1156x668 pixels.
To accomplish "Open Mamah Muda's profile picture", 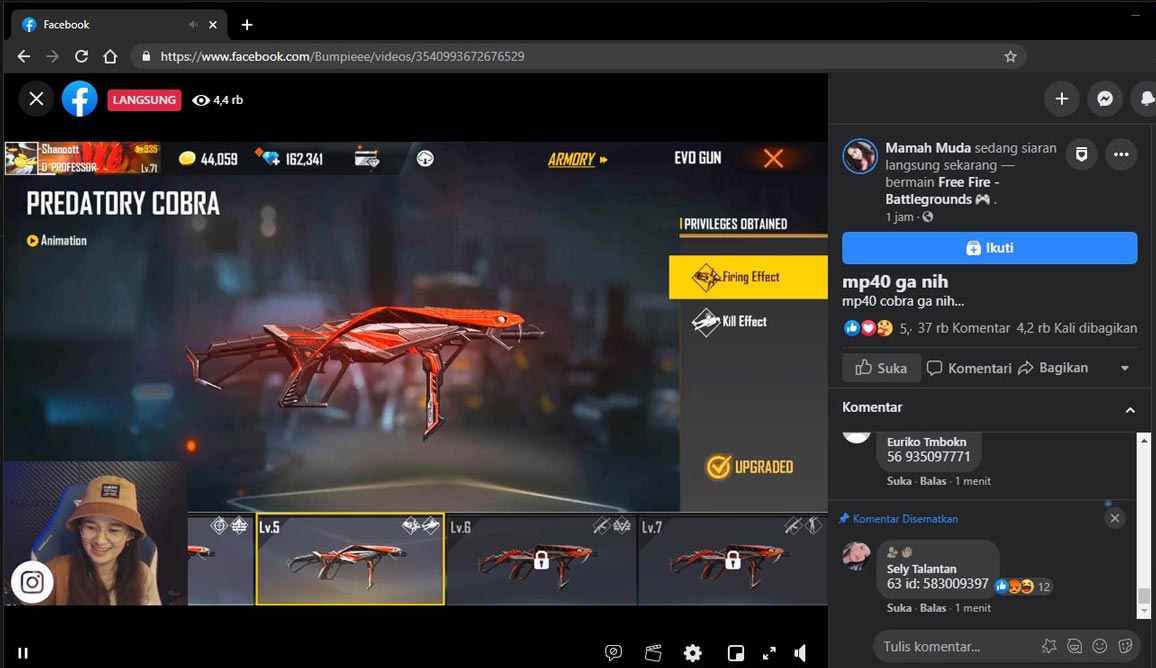I will click(860, 156).
